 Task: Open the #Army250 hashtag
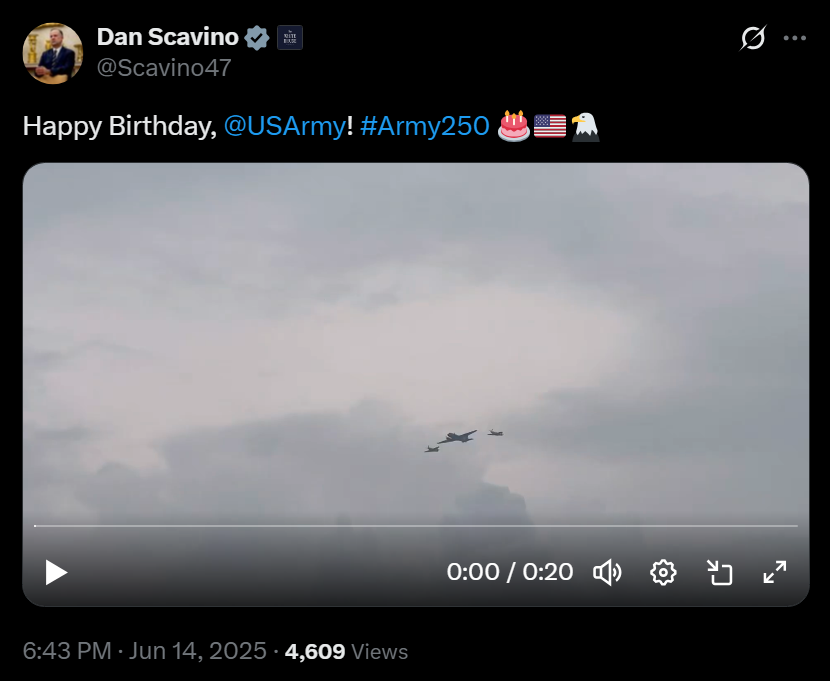click(x=424, y=126)
